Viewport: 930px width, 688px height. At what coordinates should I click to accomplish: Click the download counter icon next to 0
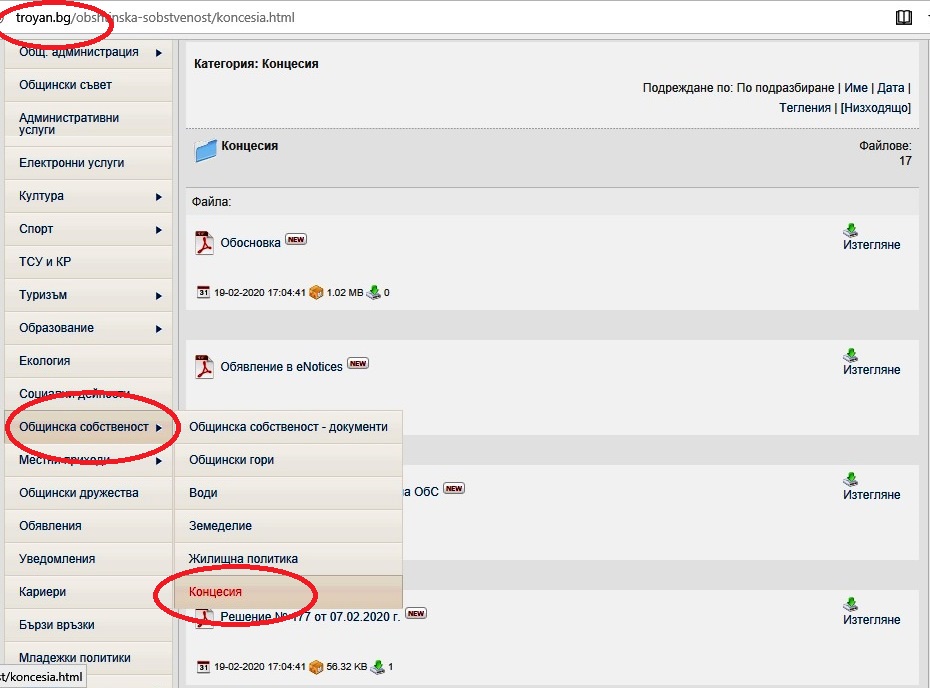(x=374, y=292)
